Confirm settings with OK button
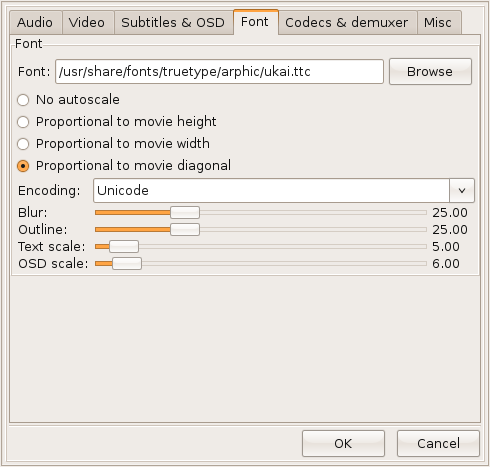 343,443
